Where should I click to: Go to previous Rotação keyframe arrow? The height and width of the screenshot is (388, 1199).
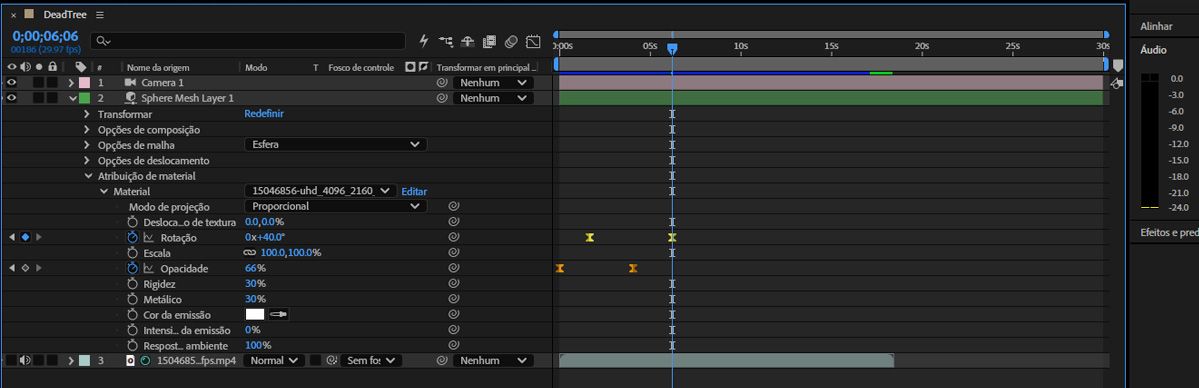coord(11,237)
